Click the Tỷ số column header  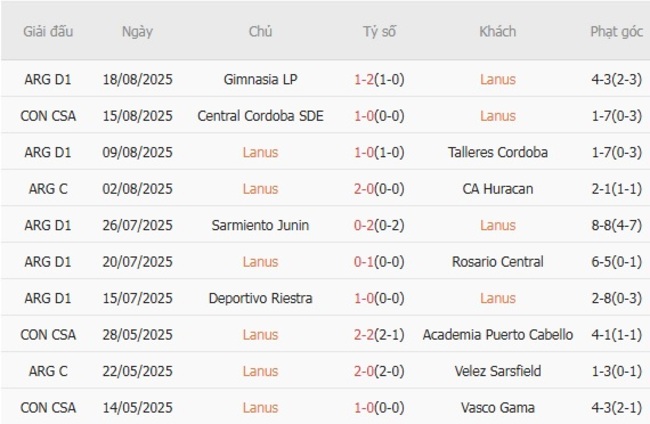(x=379, y=31)
